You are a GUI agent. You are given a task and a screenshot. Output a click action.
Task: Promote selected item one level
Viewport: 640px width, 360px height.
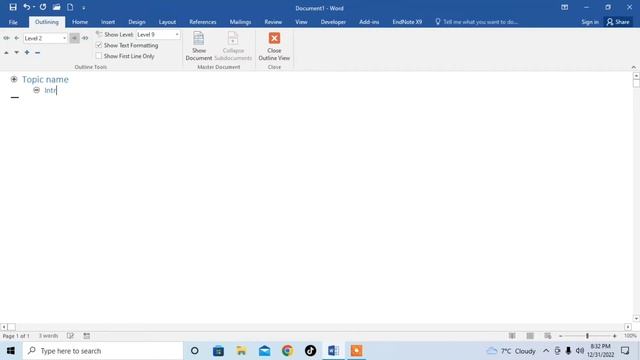[x=16, y=38]
